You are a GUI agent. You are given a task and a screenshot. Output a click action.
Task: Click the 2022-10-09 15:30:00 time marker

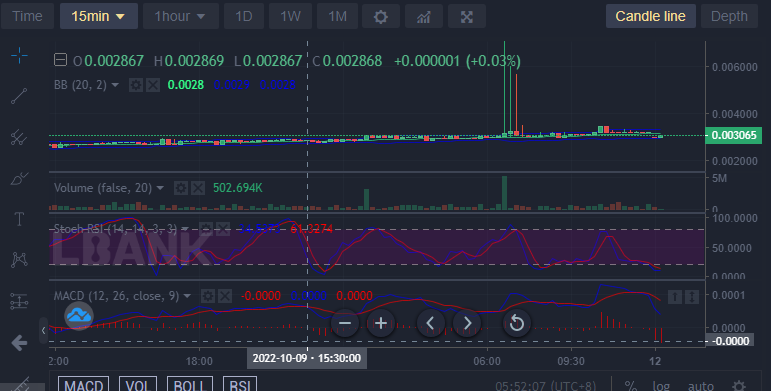point(307,358)
